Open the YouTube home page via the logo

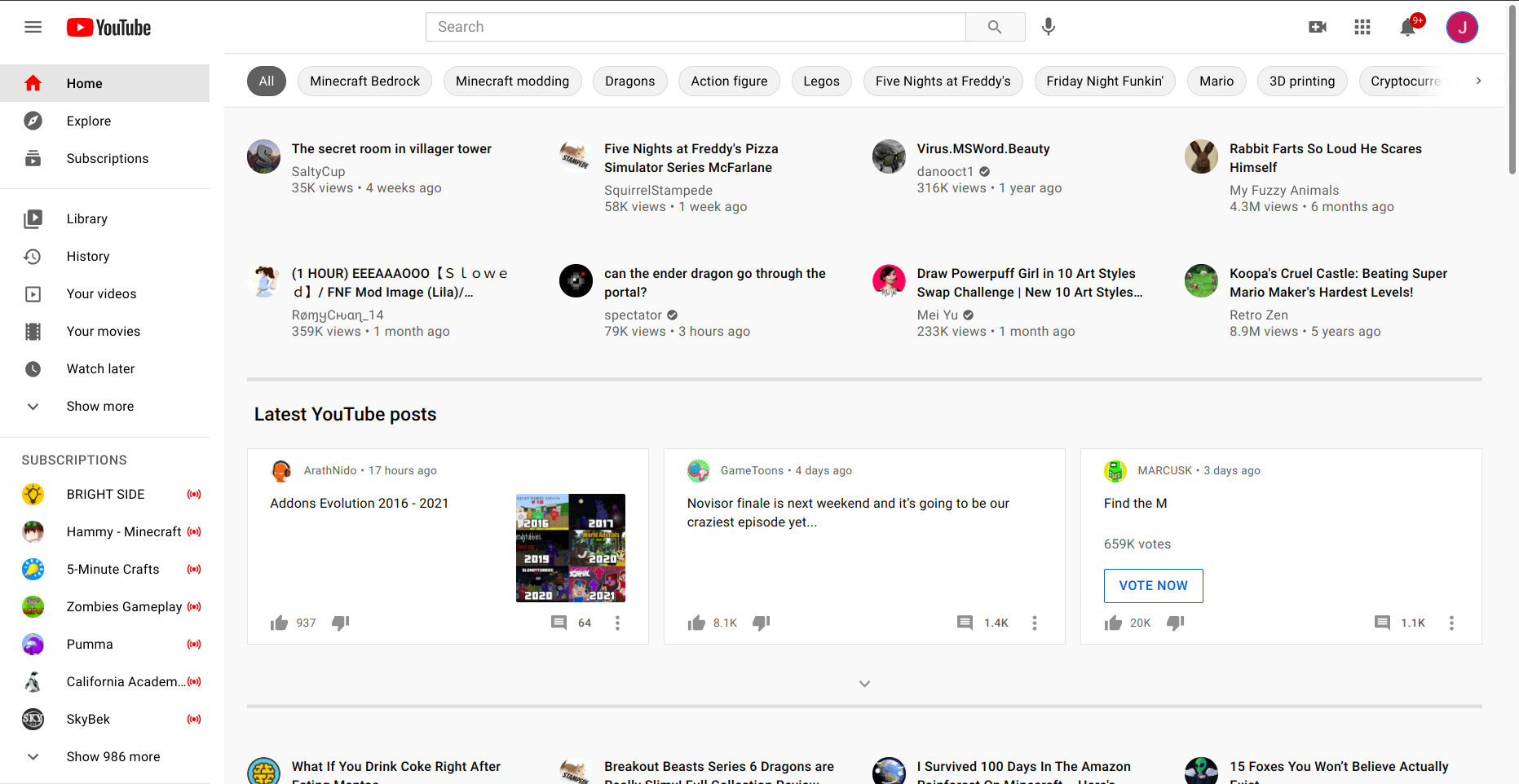pos(108,27)
